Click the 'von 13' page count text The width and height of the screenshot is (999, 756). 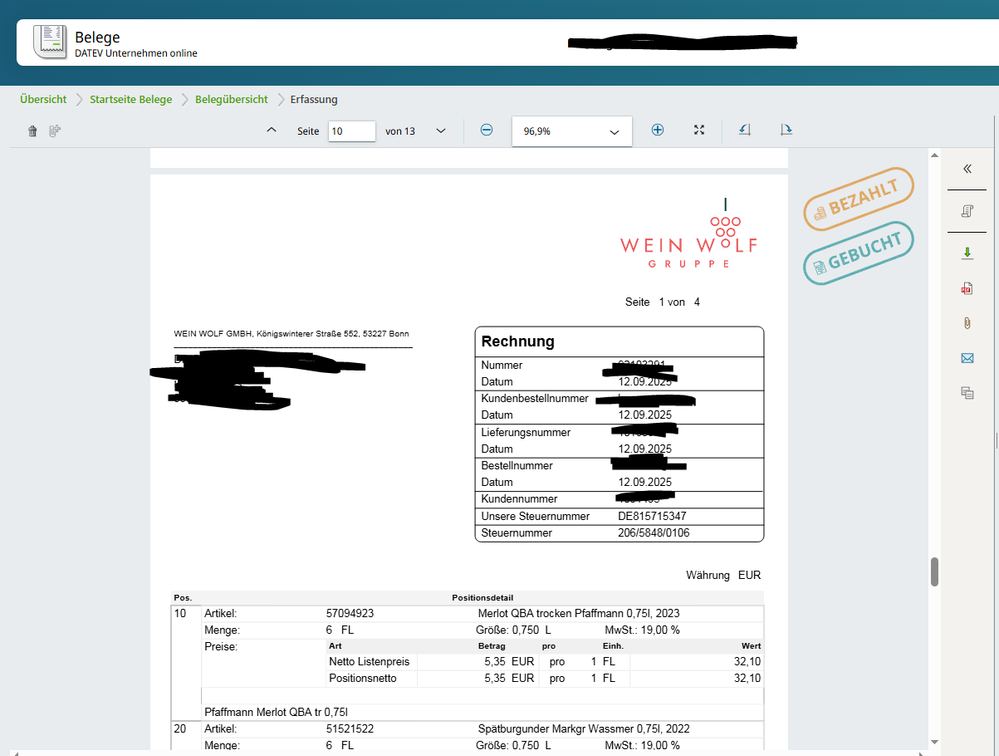(400, 131)
